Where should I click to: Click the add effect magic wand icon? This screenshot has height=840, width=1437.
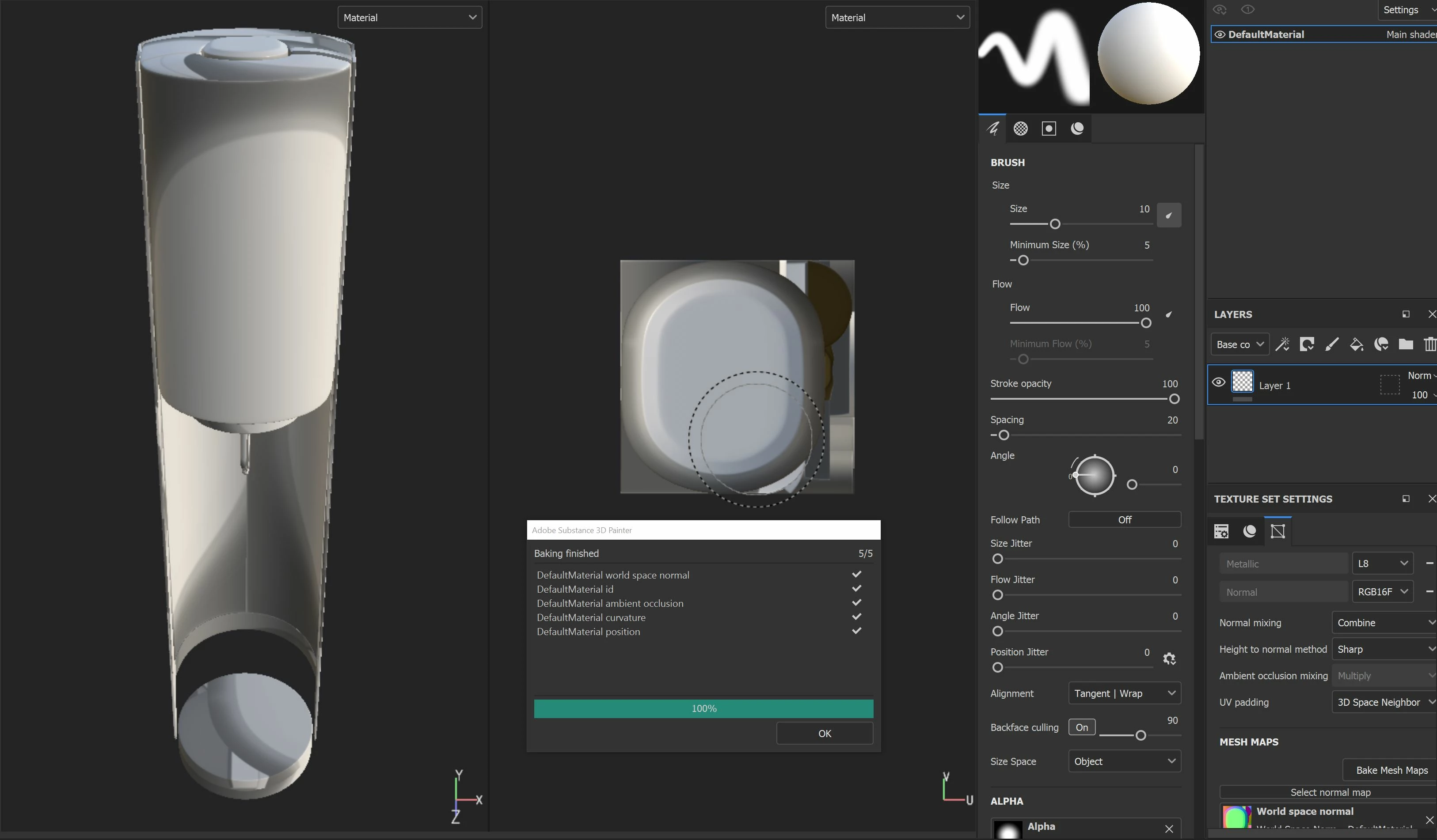(1282, 344)
